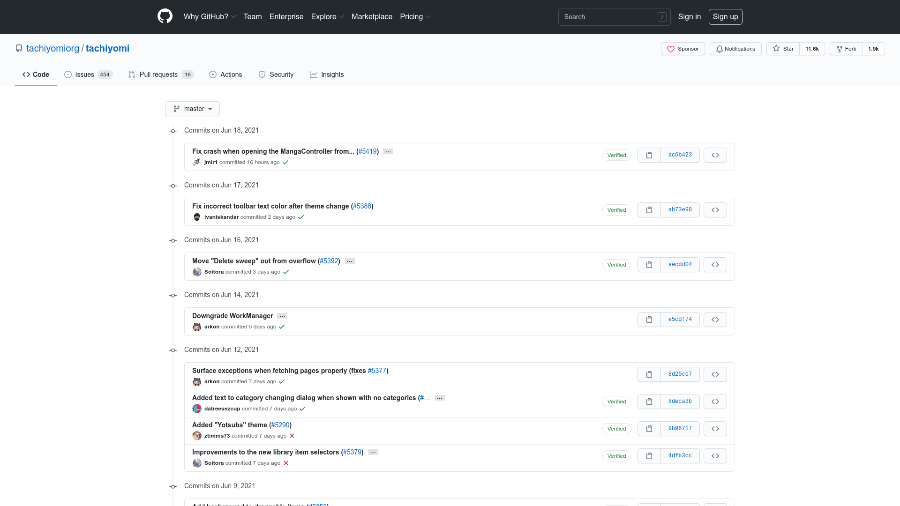Browse repository at the toolbar text color commit

point(715,210)
